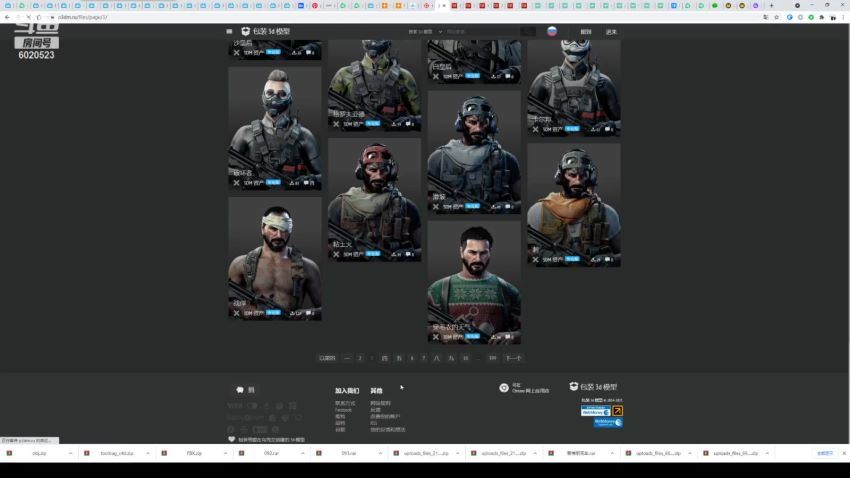This screenshot has width=850, height=478.
Task: Click the WebMoney attestation badge
Action: (x=595, y=411)
